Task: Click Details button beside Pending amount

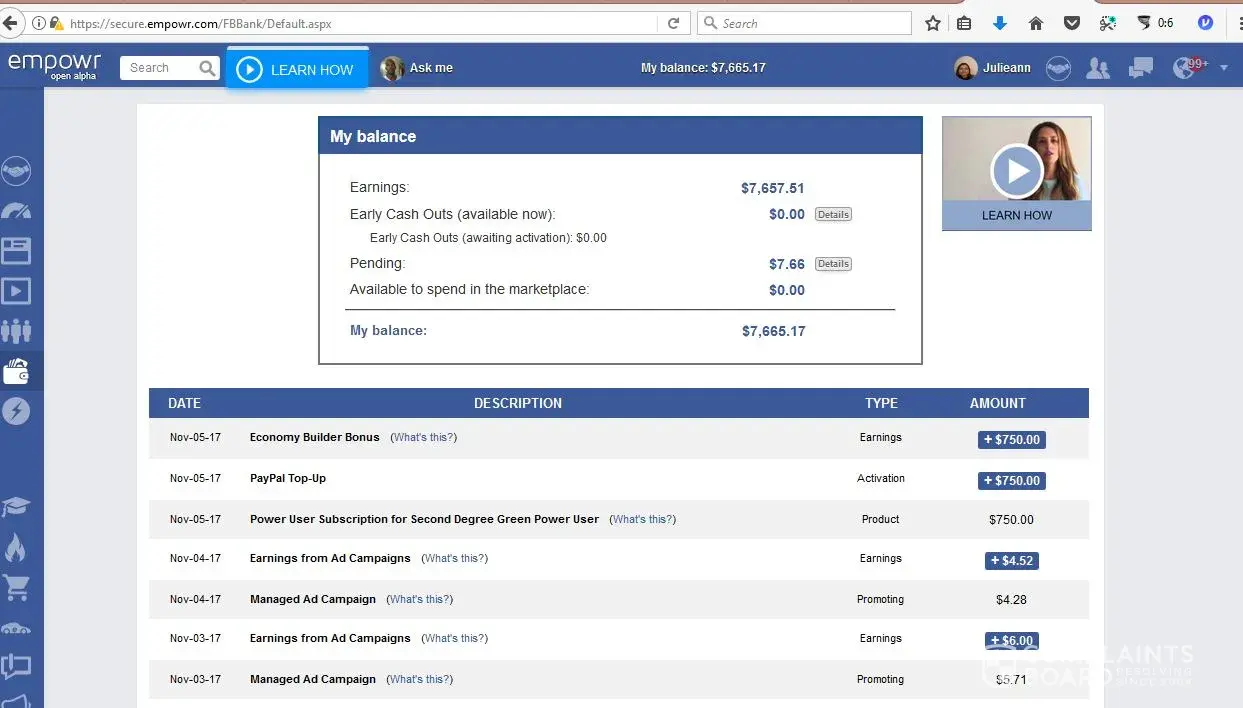Action: (833, 264)
